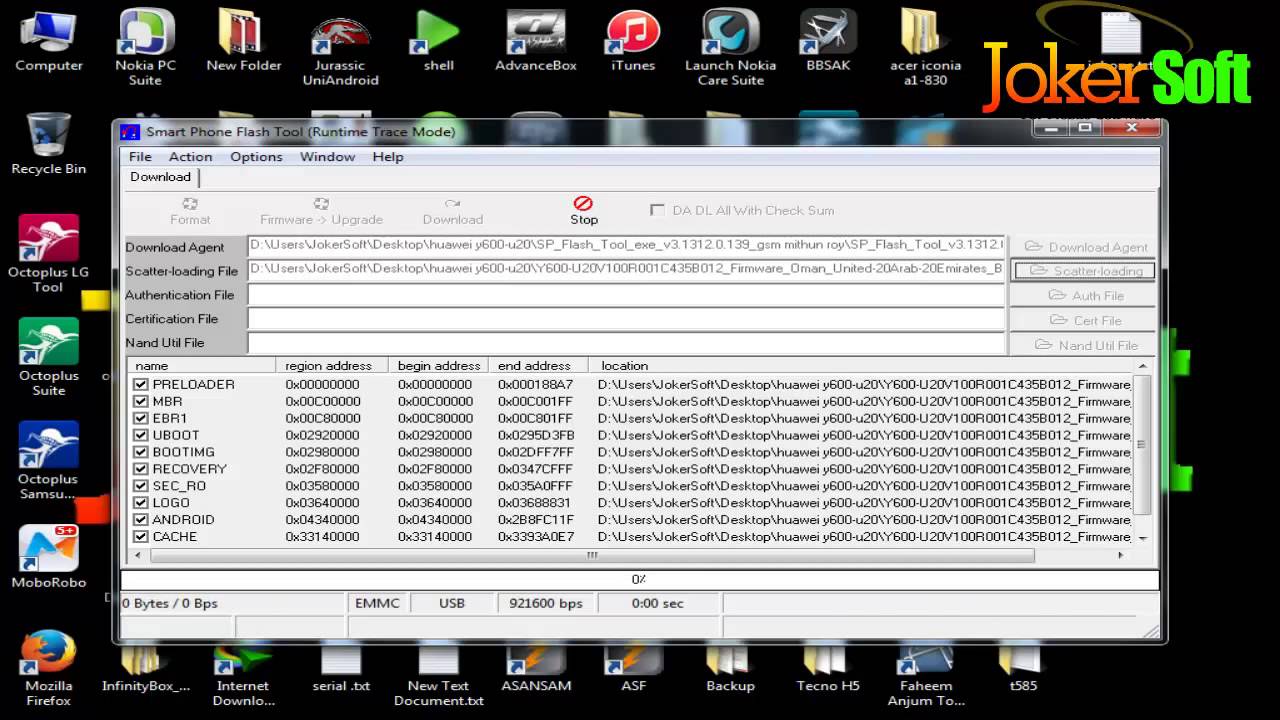Uncheck the LOGO partition checkbox
Viewport: 1280px width, 720px height.
coord(141,502)
